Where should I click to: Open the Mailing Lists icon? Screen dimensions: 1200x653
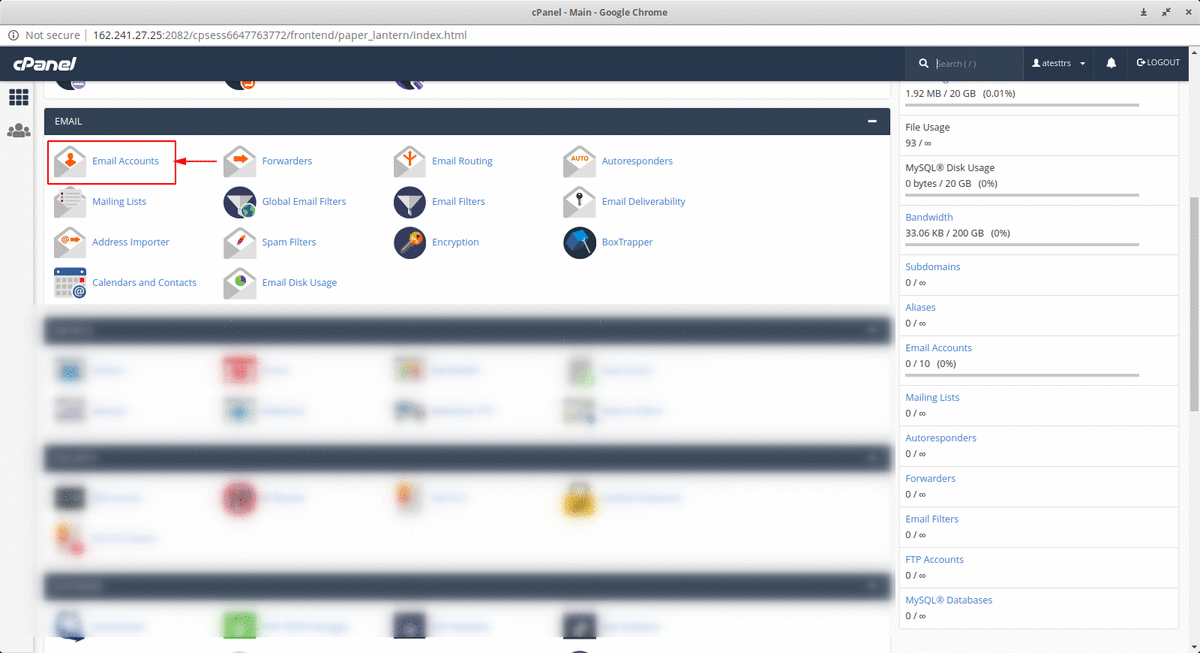point(69,201)
